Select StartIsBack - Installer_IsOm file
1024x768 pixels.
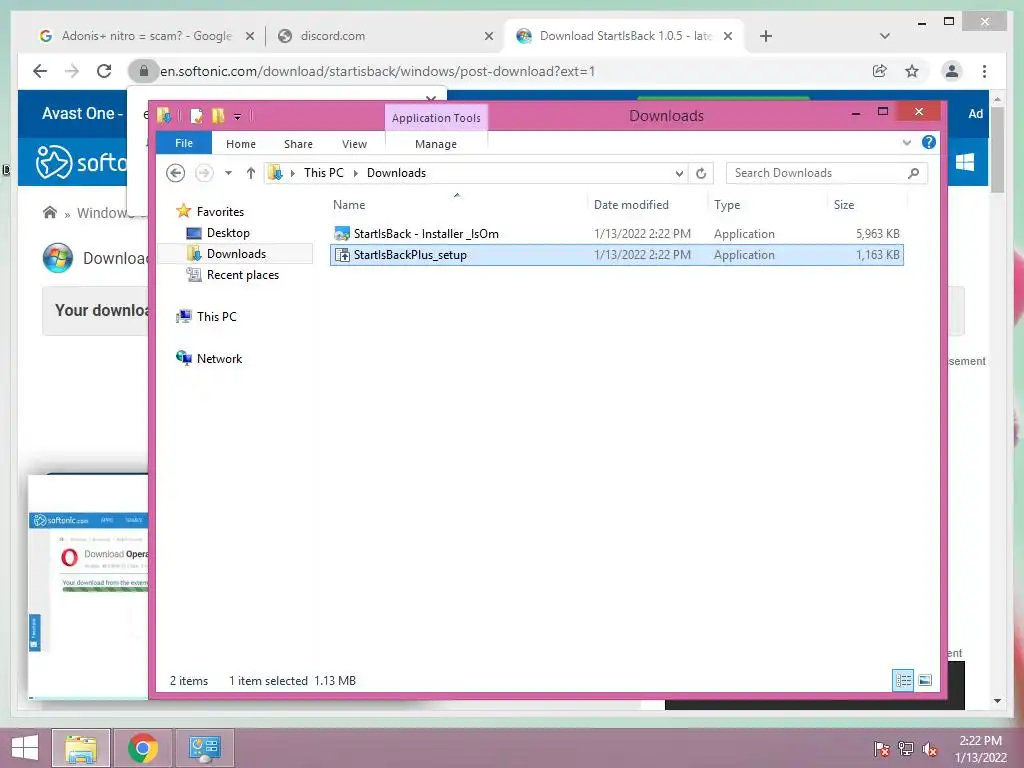click(617, 234)
